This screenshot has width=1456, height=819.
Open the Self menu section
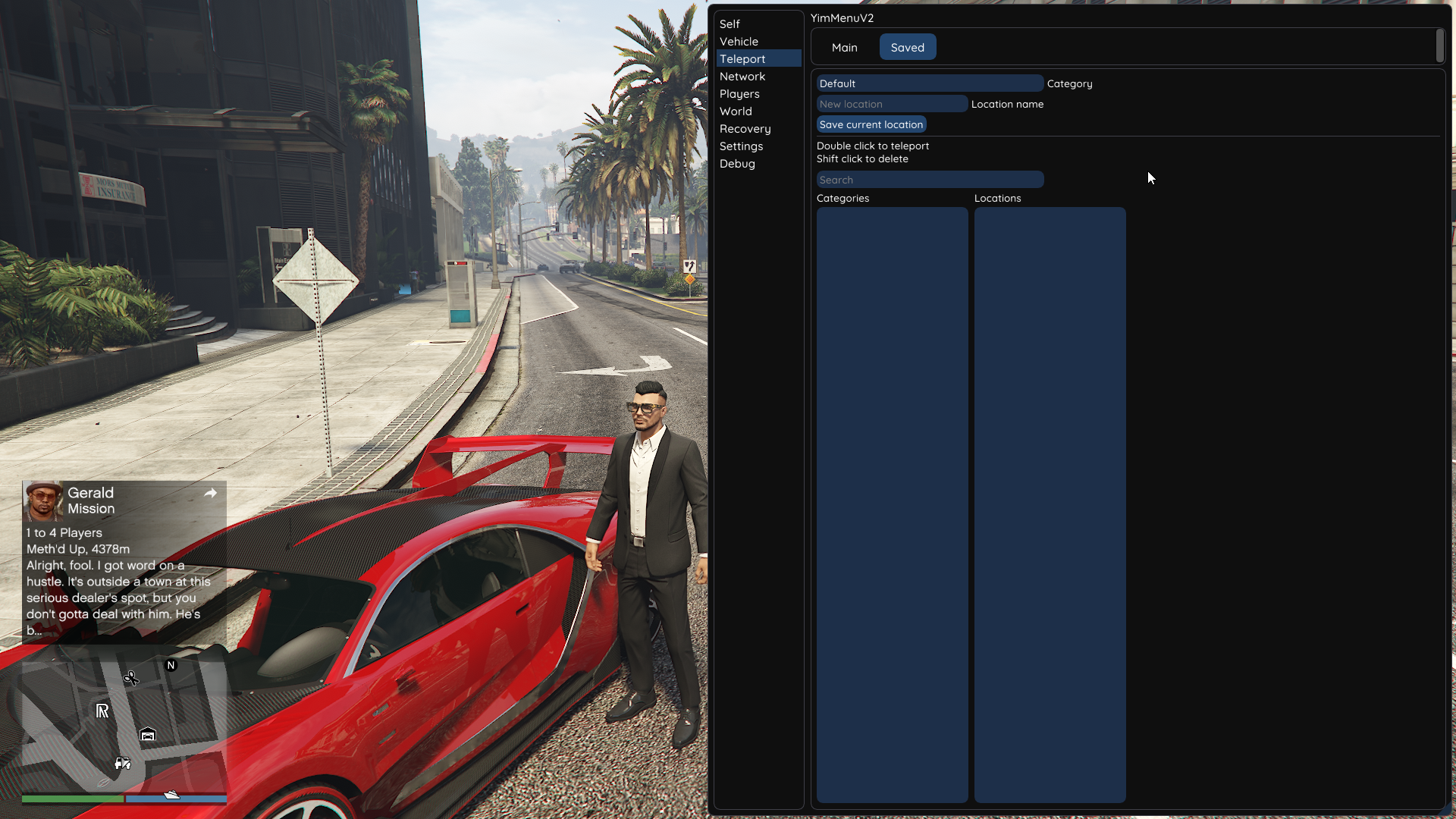[x=730, y=24]
